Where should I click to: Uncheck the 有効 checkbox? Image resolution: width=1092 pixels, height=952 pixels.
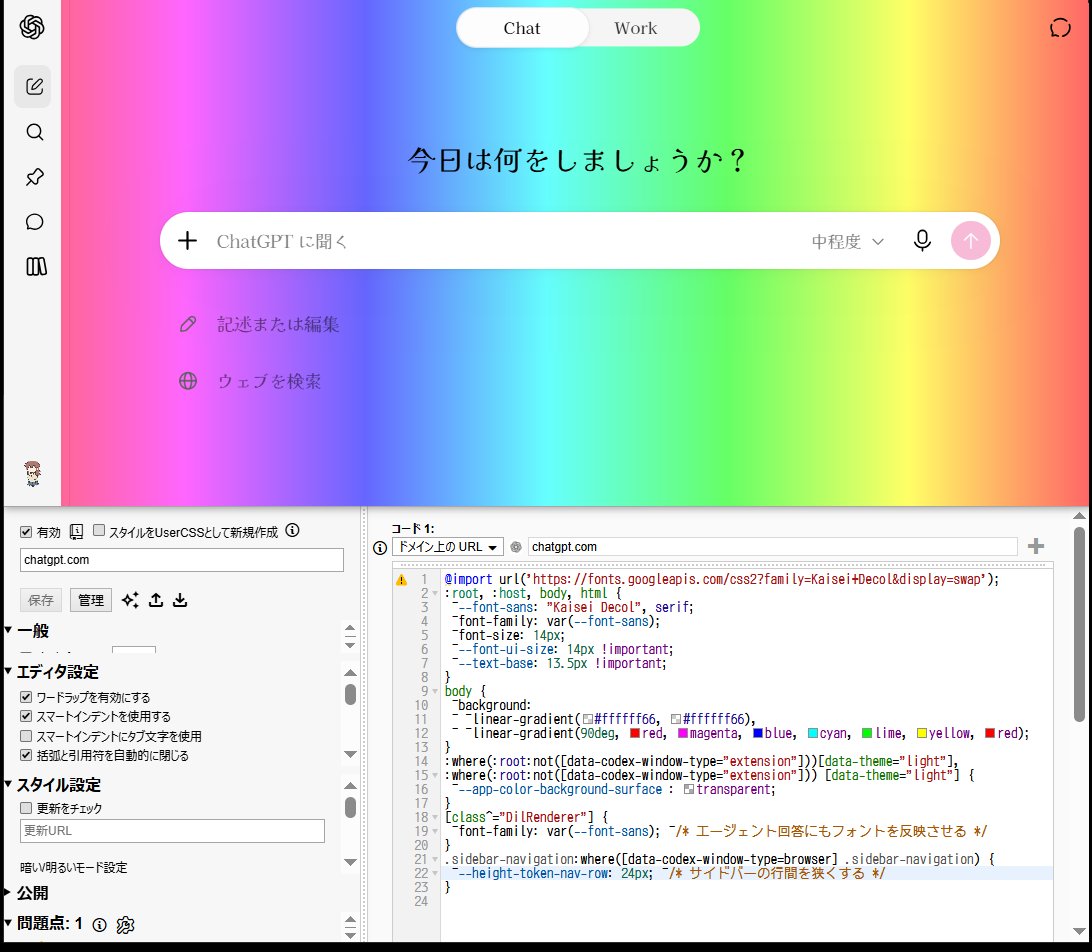tap(26, 532)
